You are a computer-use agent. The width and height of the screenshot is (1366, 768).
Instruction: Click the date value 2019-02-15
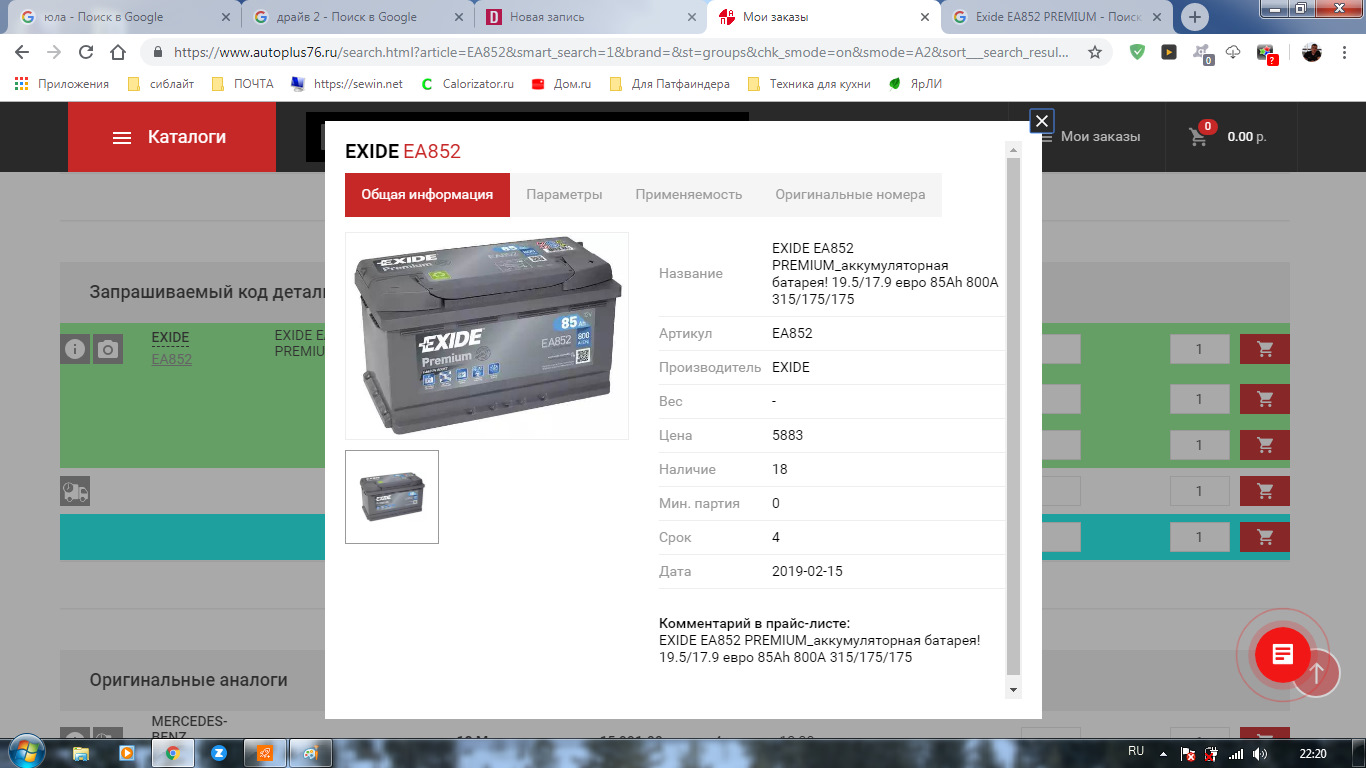click(x=808, y=571)
